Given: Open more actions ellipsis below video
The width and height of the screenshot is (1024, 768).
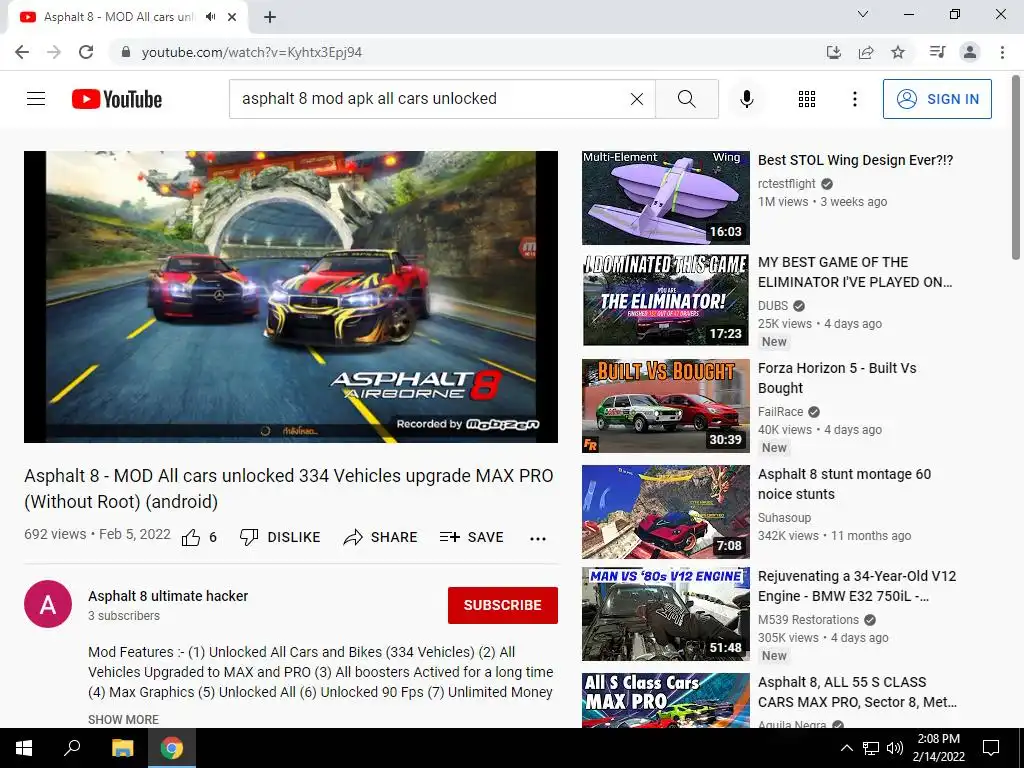Looking at the screenshot, I should pyautogui.click(x=537, y=539).
